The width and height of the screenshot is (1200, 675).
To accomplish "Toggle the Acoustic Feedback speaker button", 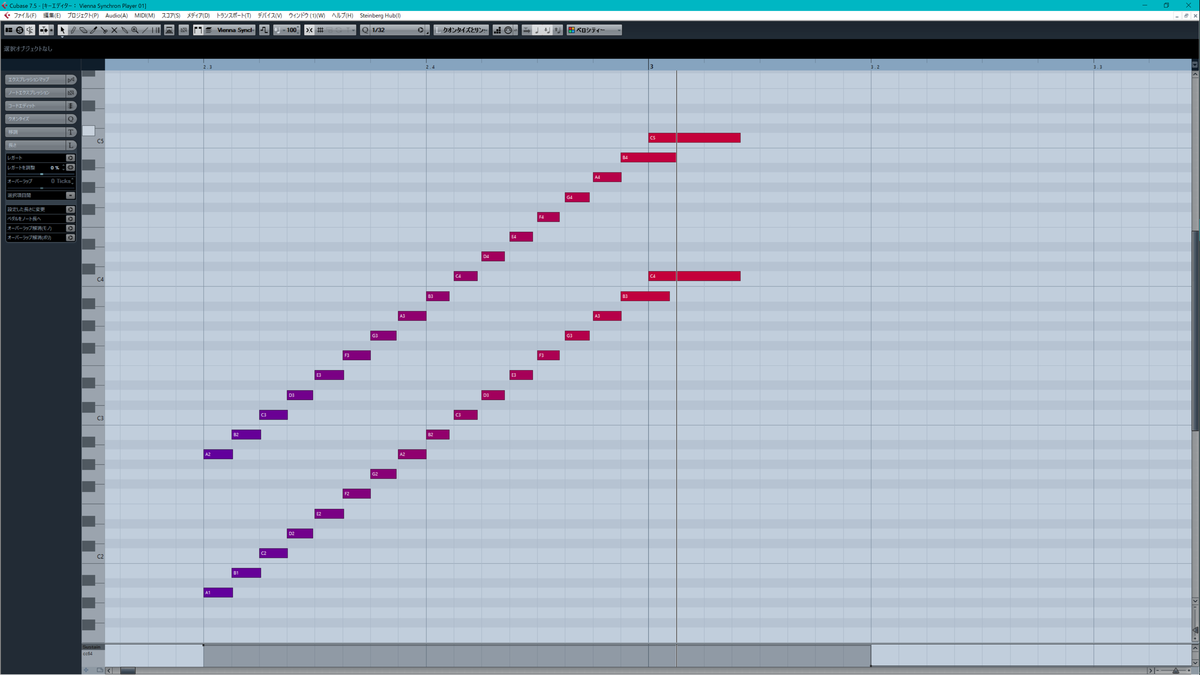I will 30,30.
